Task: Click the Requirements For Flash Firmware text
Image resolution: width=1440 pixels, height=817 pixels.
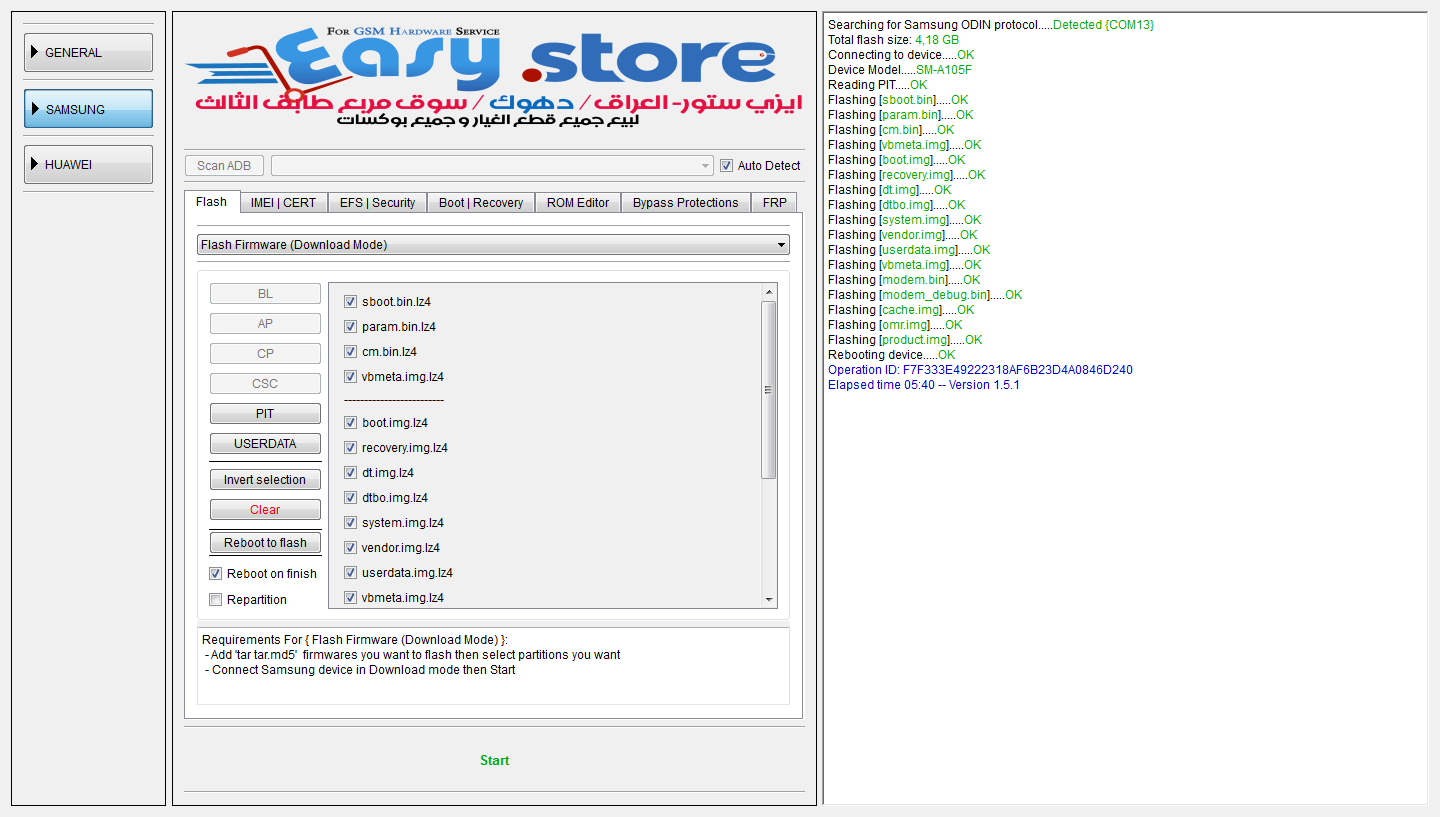Action: 355,640
